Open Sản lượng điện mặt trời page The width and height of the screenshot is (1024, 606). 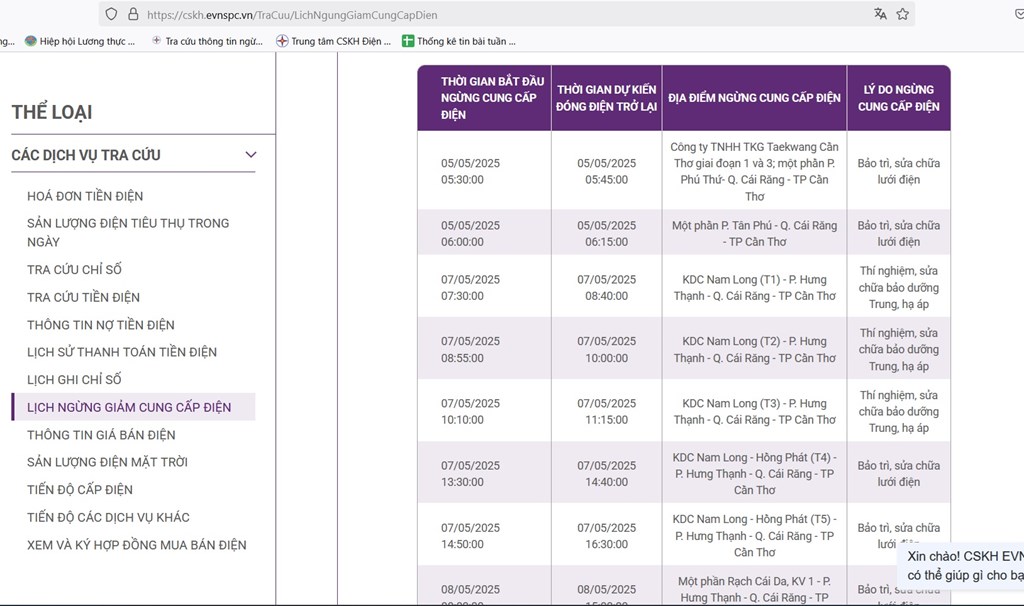(107, 462)
